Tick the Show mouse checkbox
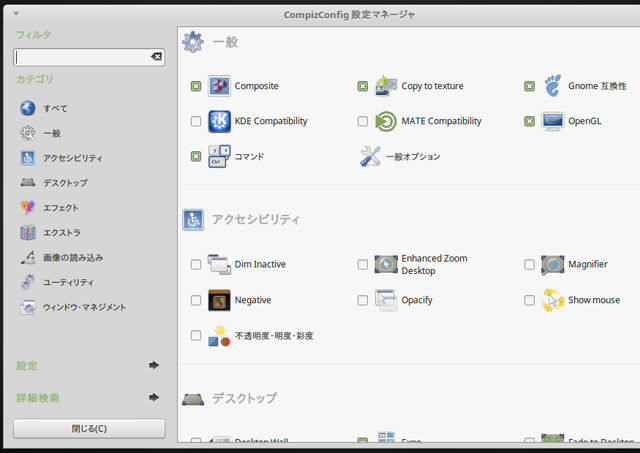Image resolution: width=640 pixels, height=453 pixels. point(529,300)
